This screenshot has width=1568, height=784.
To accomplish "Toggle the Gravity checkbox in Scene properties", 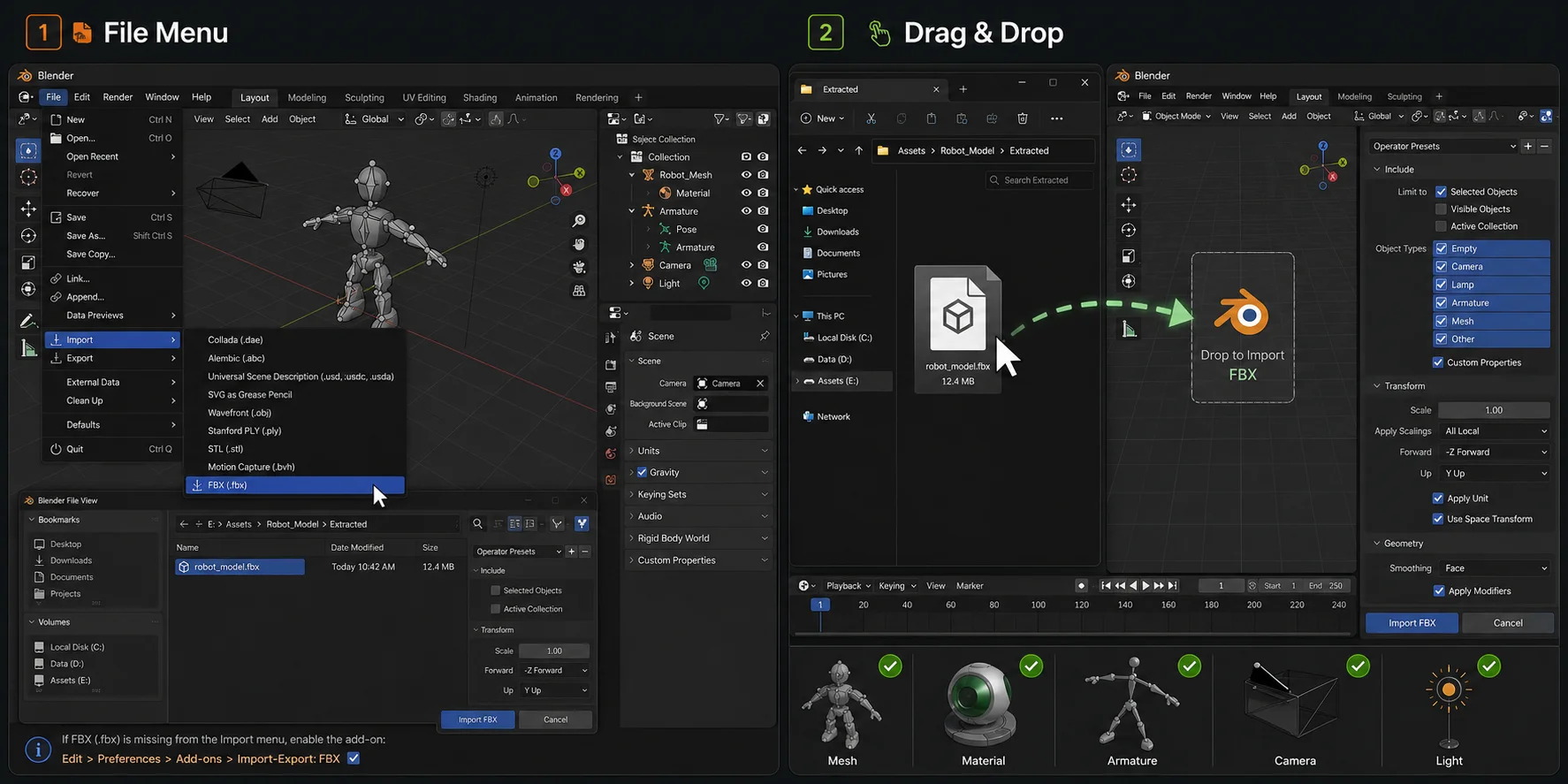I will pyautogui.click(x=642, y=472).
